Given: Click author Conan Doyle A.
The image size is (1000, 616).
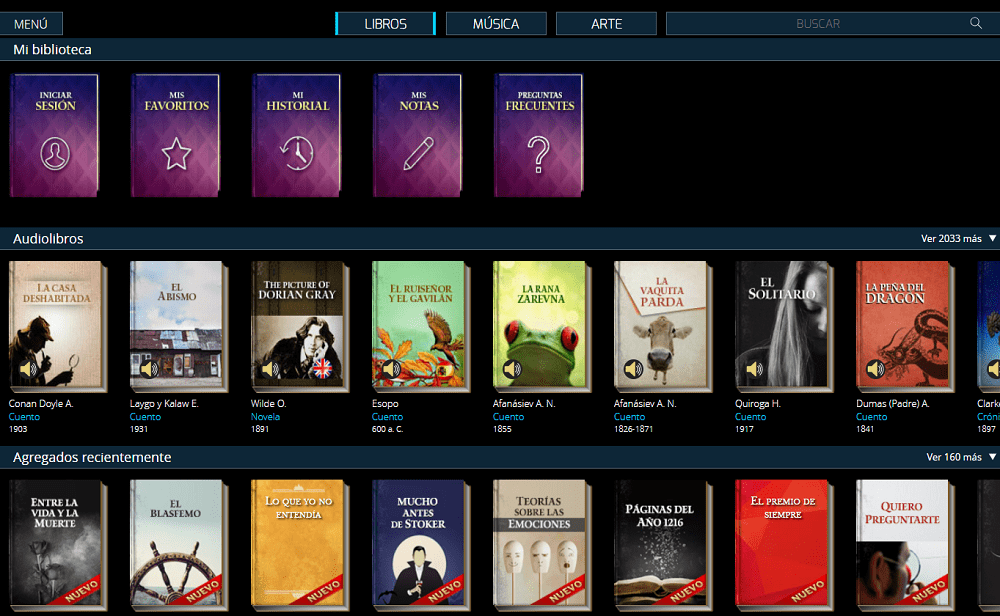Looking at the screenshot, I should click(x=41, y=404).
